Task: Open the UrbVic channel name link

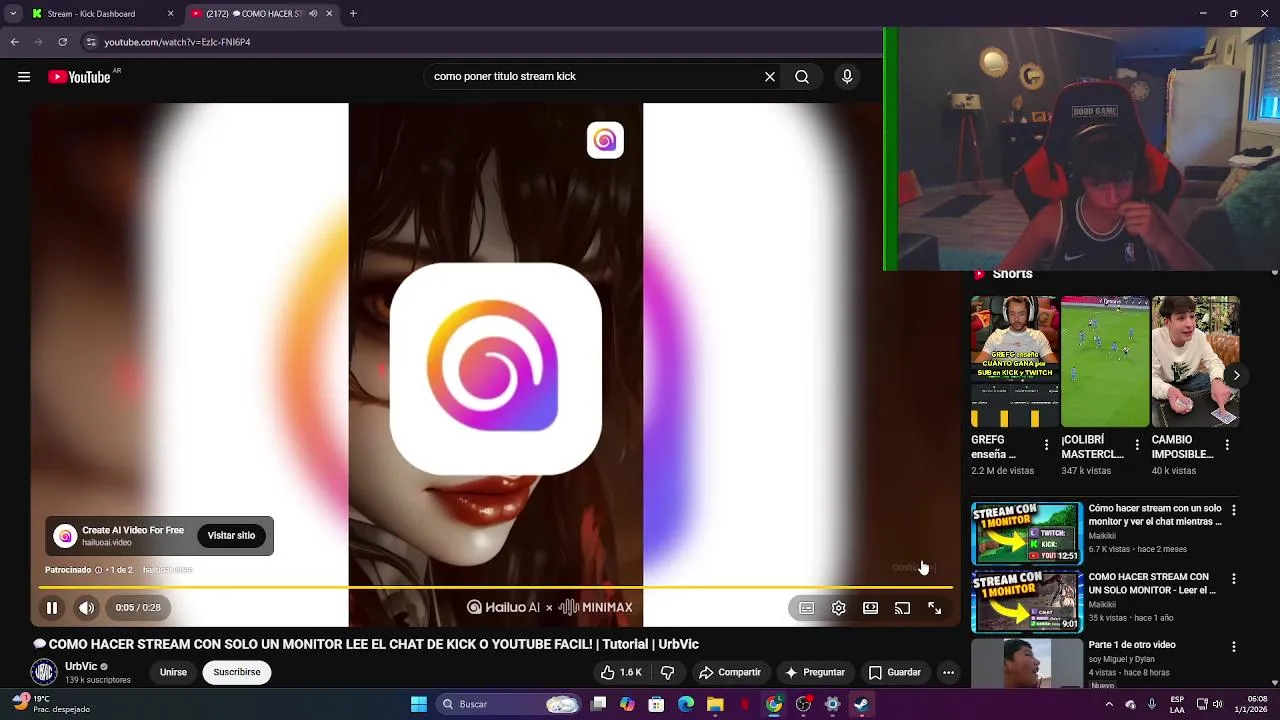Action: [81, 667]
